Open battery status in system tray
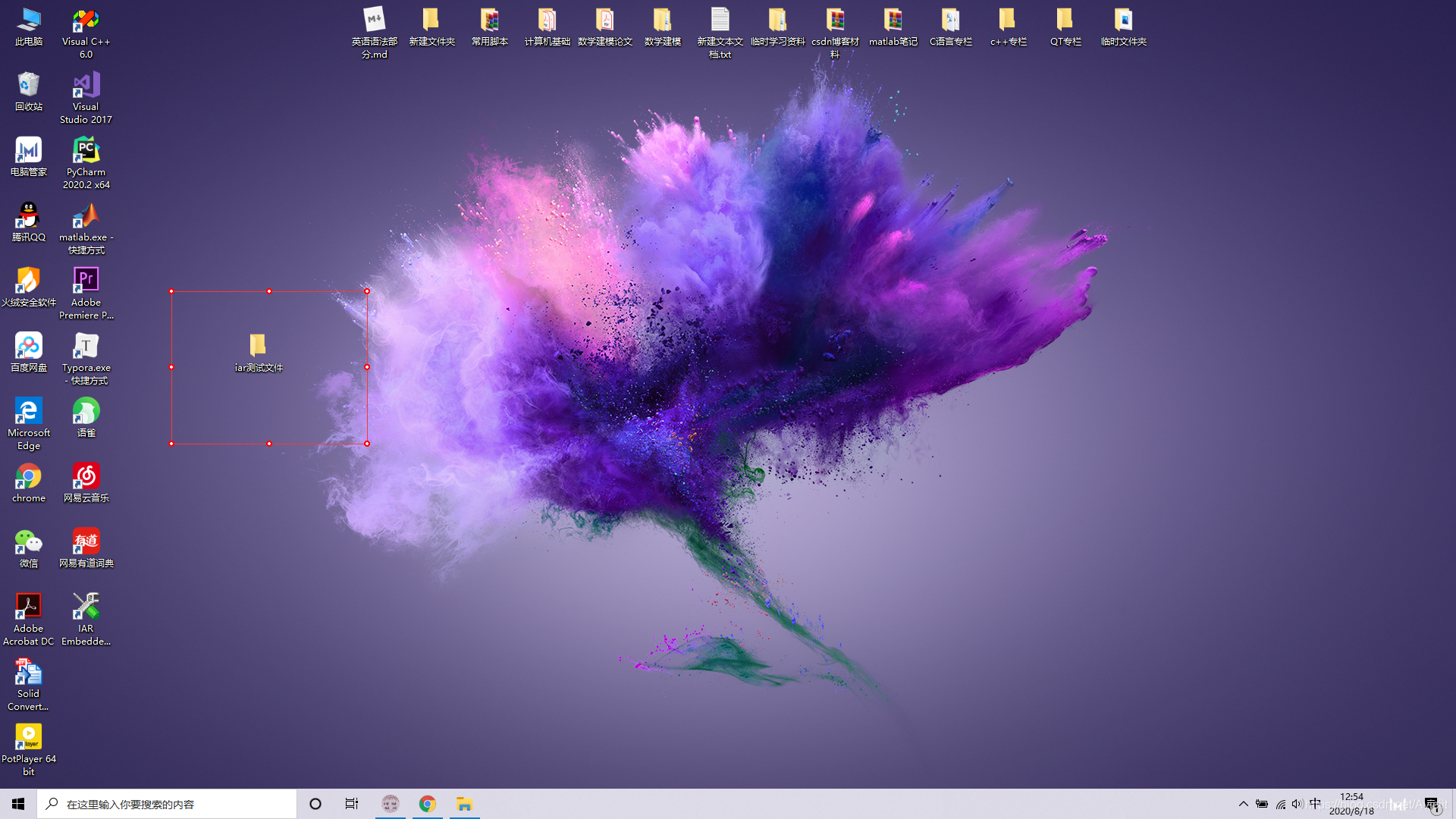Screen dimensions: 1456x819 (x=1262, y=804)
